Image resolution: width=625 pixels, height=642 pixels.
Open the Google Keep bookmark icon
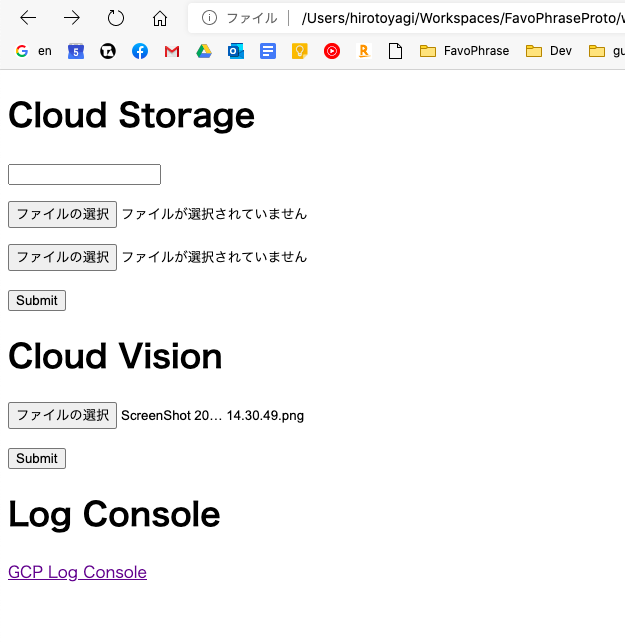tap(299, 51)
